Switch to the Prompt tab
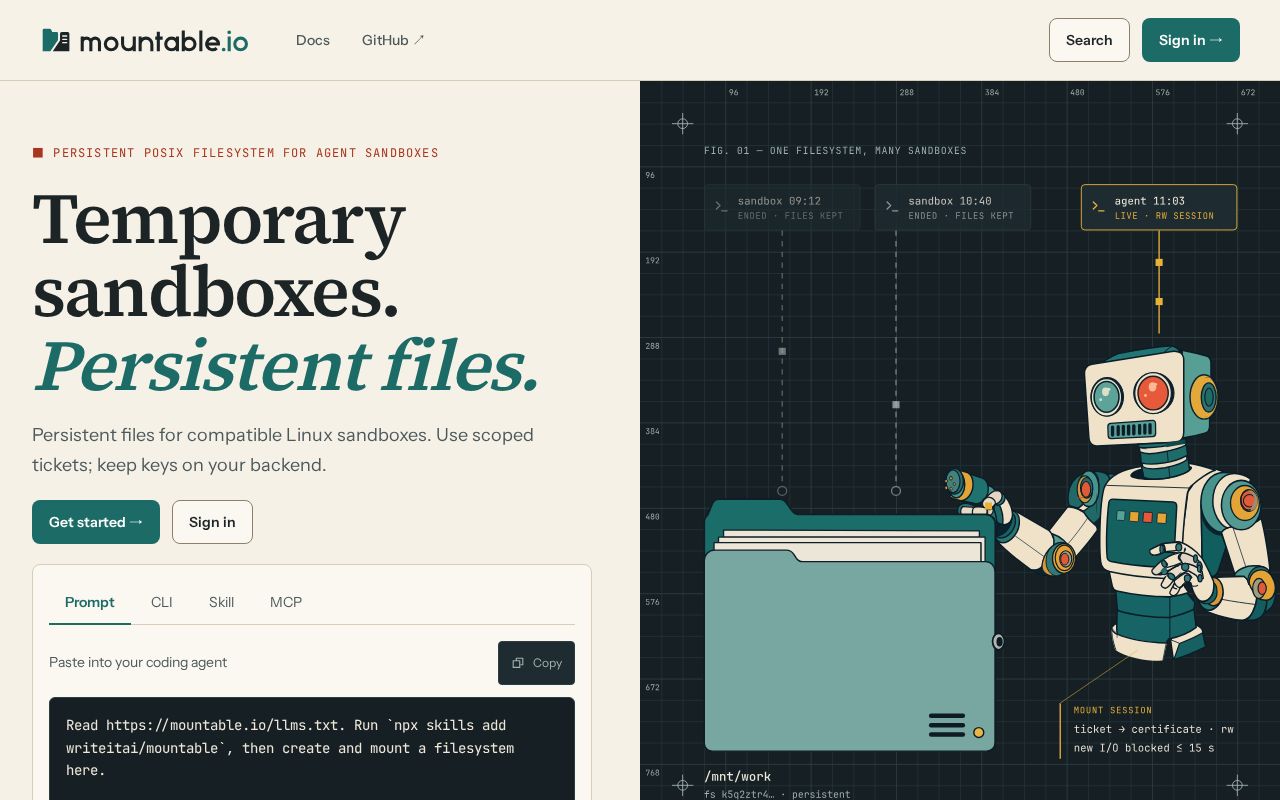The height and width of the screenshot is (800, 1280). 90,602
